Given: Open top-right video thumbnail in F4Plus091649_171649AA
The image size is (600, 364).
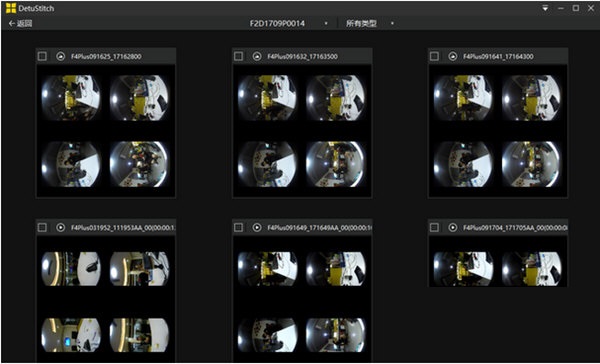Looking at the screenshot, I should point(336,269).
